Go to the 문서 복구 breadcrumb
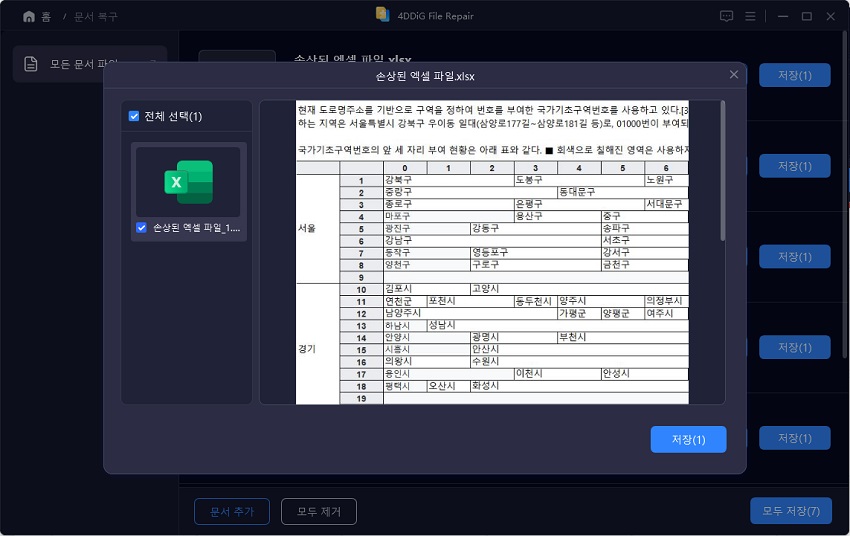 (95, 17)
